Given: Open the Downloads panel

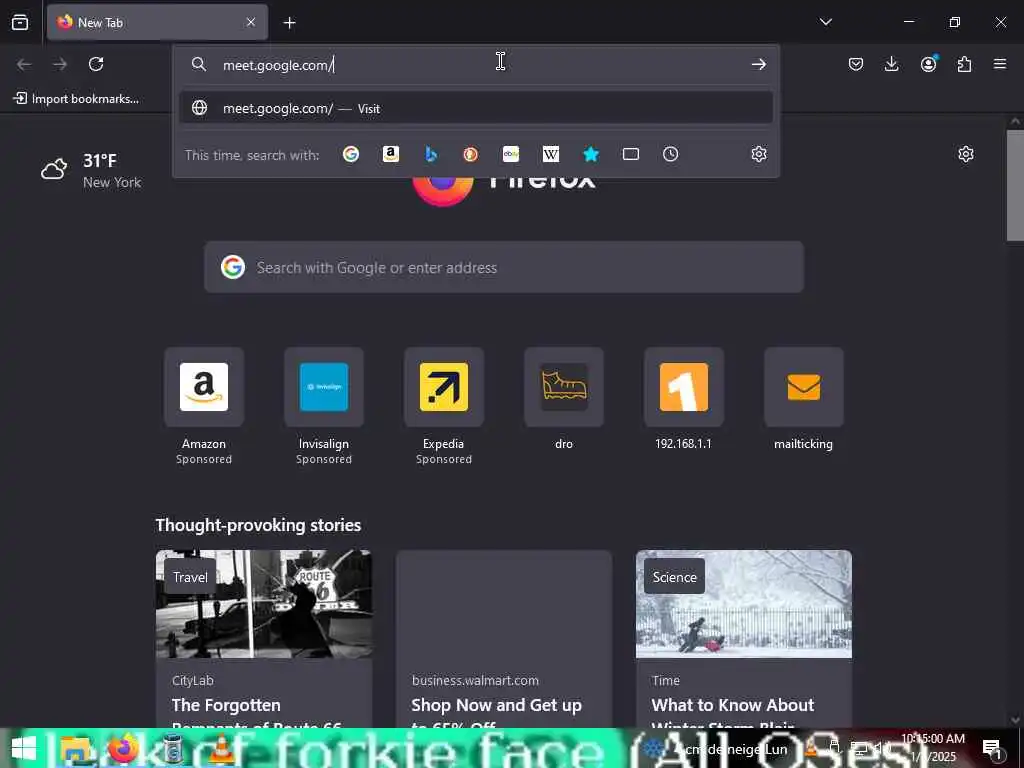Looking at the screenshot, I should pos(891,64).
